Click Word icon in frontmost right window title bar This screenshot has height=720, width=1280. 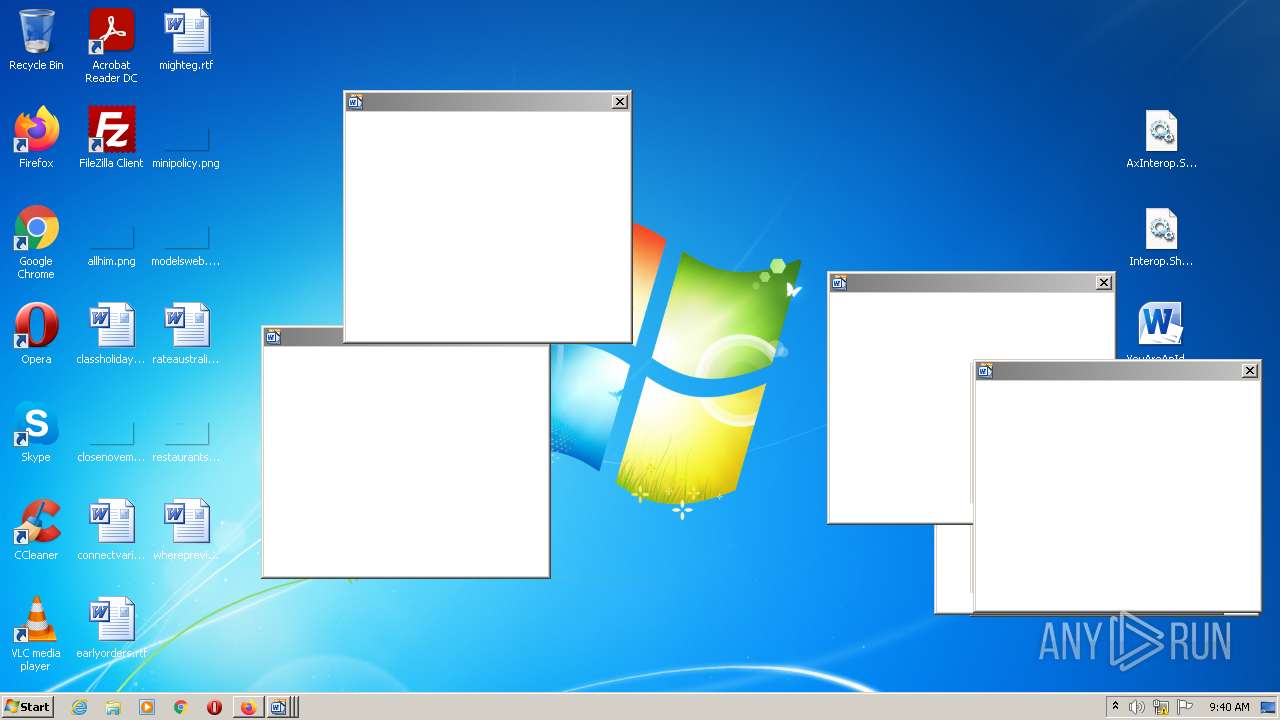tap(985, 371)
